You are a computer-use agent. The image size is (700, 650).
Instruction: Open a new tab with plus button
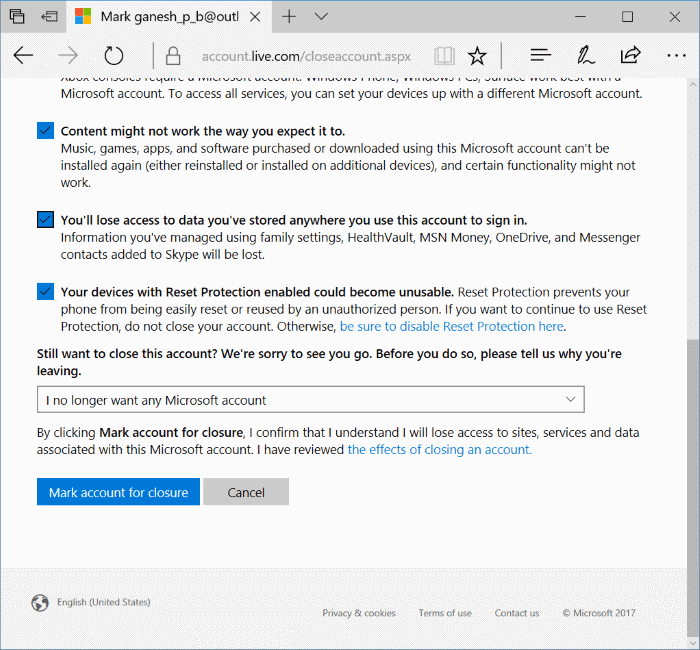point(289,17)
